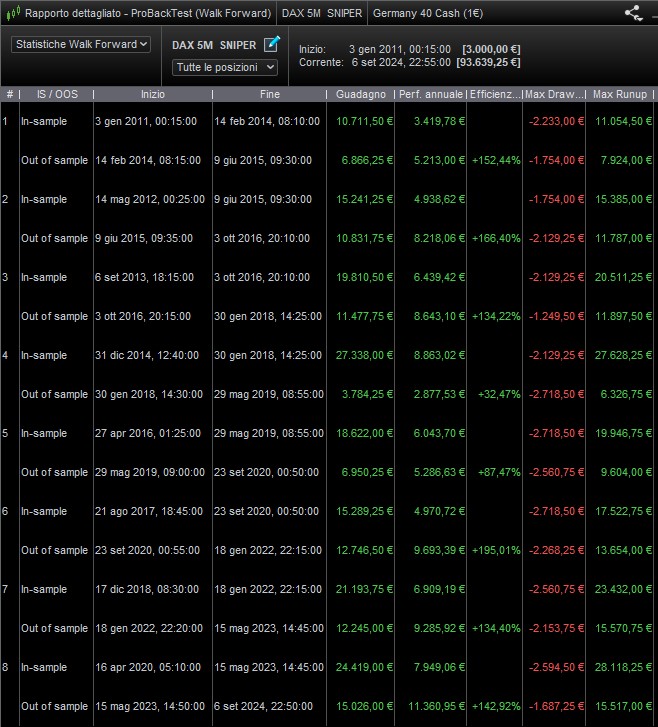Select gain cell 3.784,25 €

(367, 394)
